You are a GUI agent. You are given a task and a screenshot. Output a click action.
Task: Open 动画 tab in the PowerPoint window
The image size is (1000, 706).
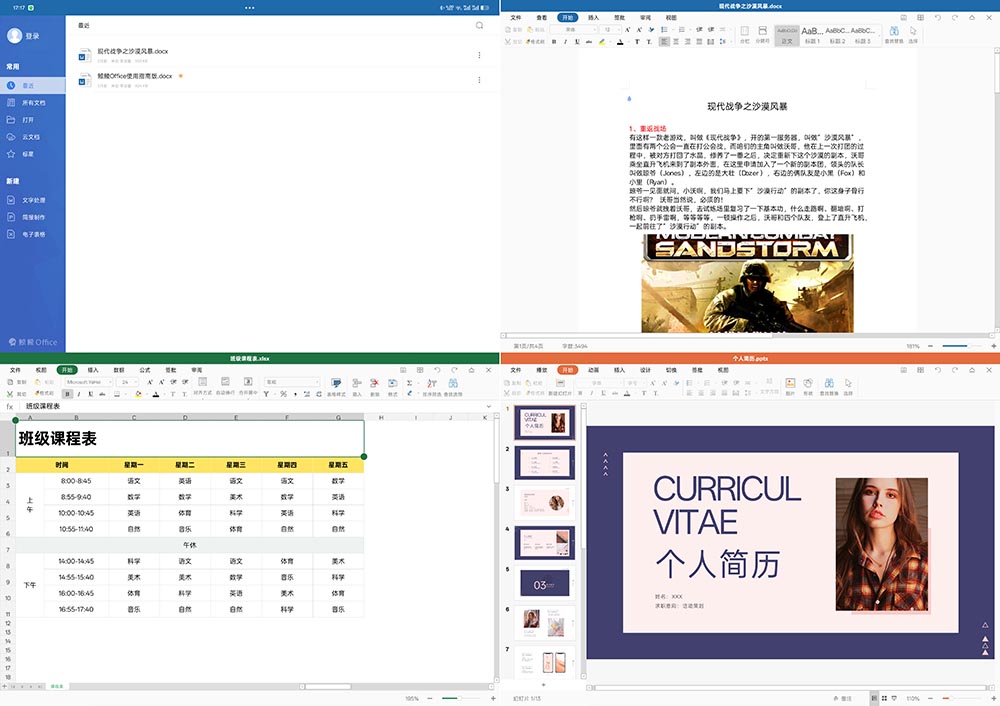593,370
